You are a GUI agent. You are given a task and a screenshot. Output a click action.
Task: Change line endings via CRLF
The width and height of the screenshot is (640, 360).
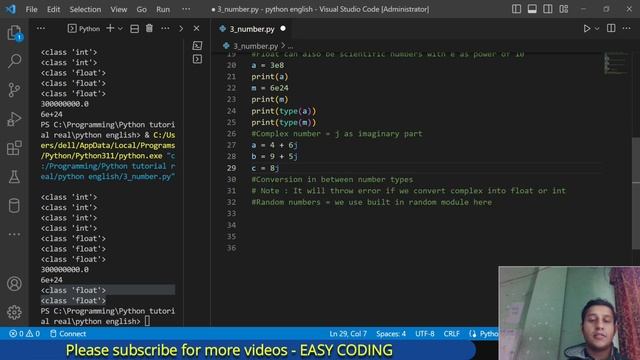coord(451,333)
